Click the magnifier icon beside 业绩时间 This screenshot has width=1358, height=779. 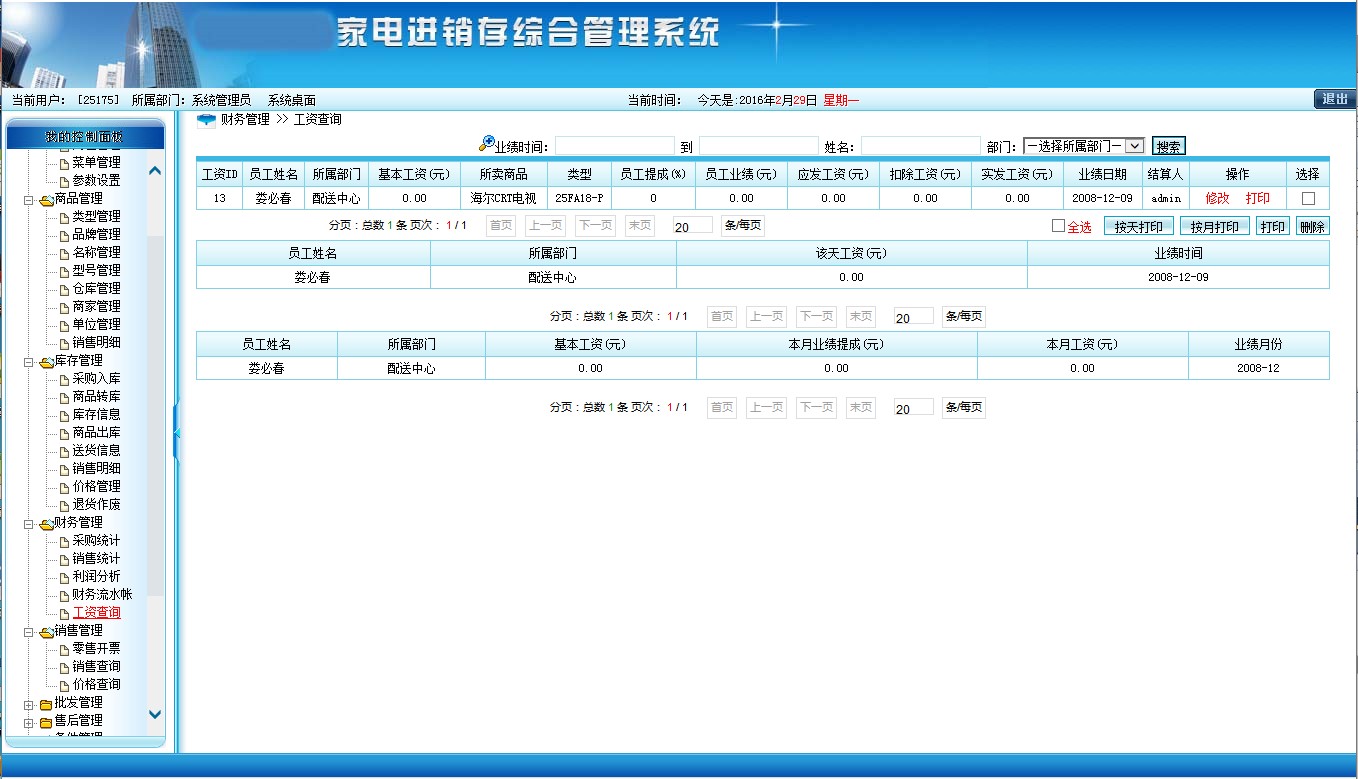pyautogui.click(x=487, y=144)
